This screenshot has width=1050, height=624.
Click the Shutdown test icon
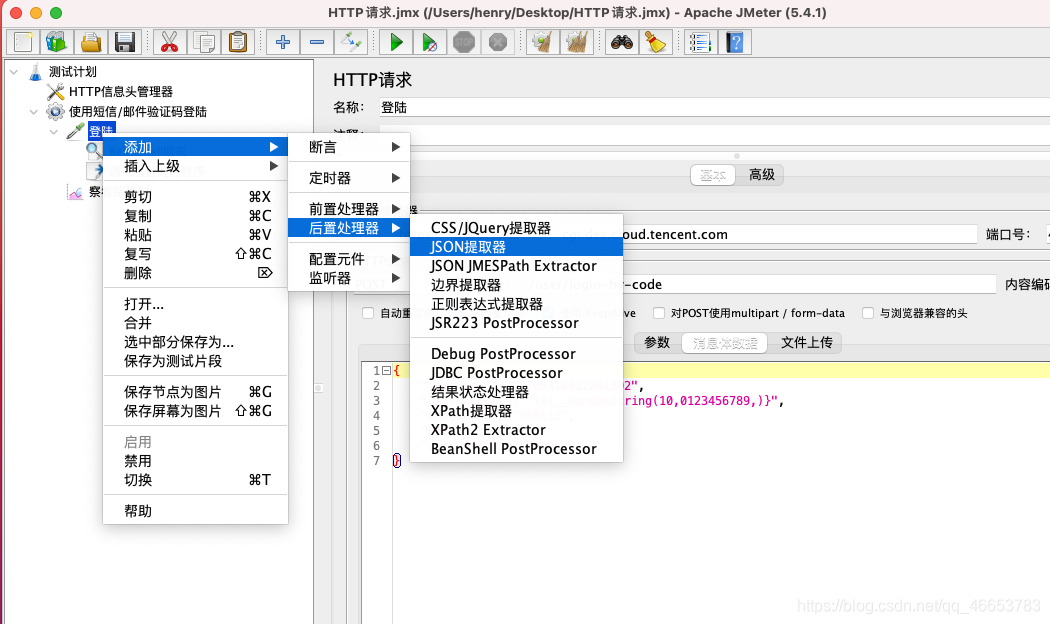[498, 42]
